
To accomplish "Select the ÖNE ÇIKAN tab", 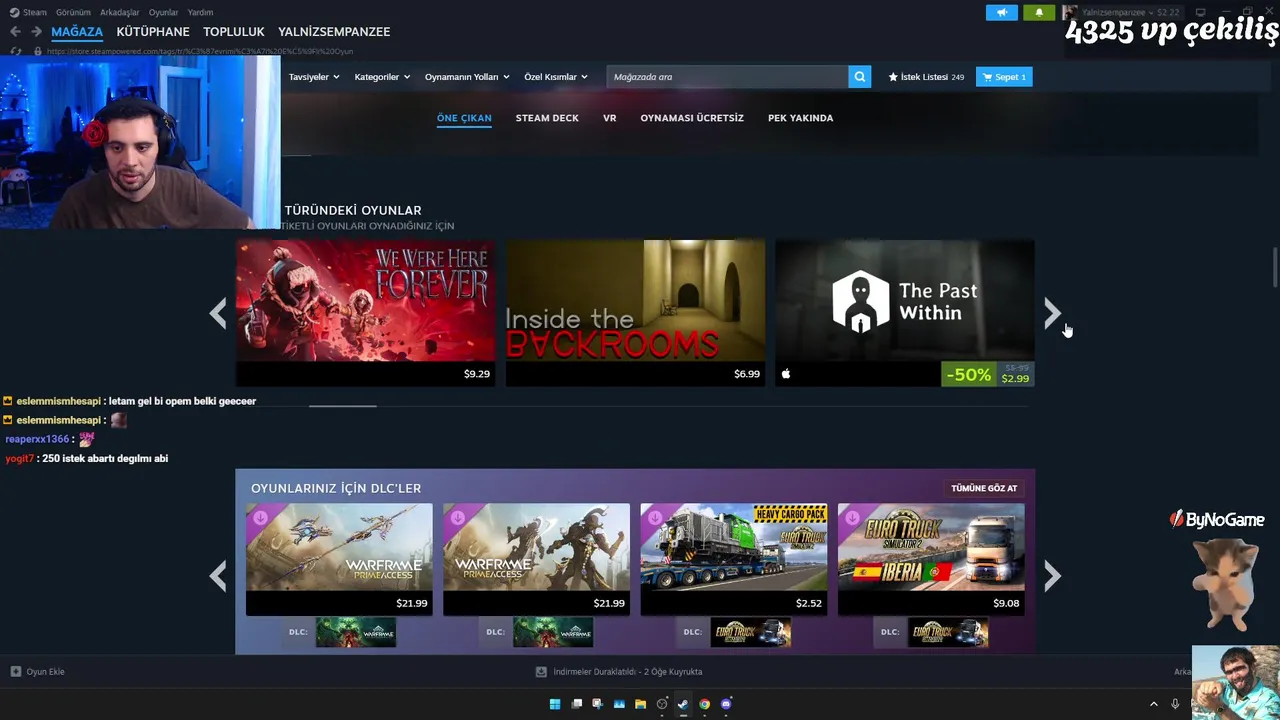I will point(464,118).
